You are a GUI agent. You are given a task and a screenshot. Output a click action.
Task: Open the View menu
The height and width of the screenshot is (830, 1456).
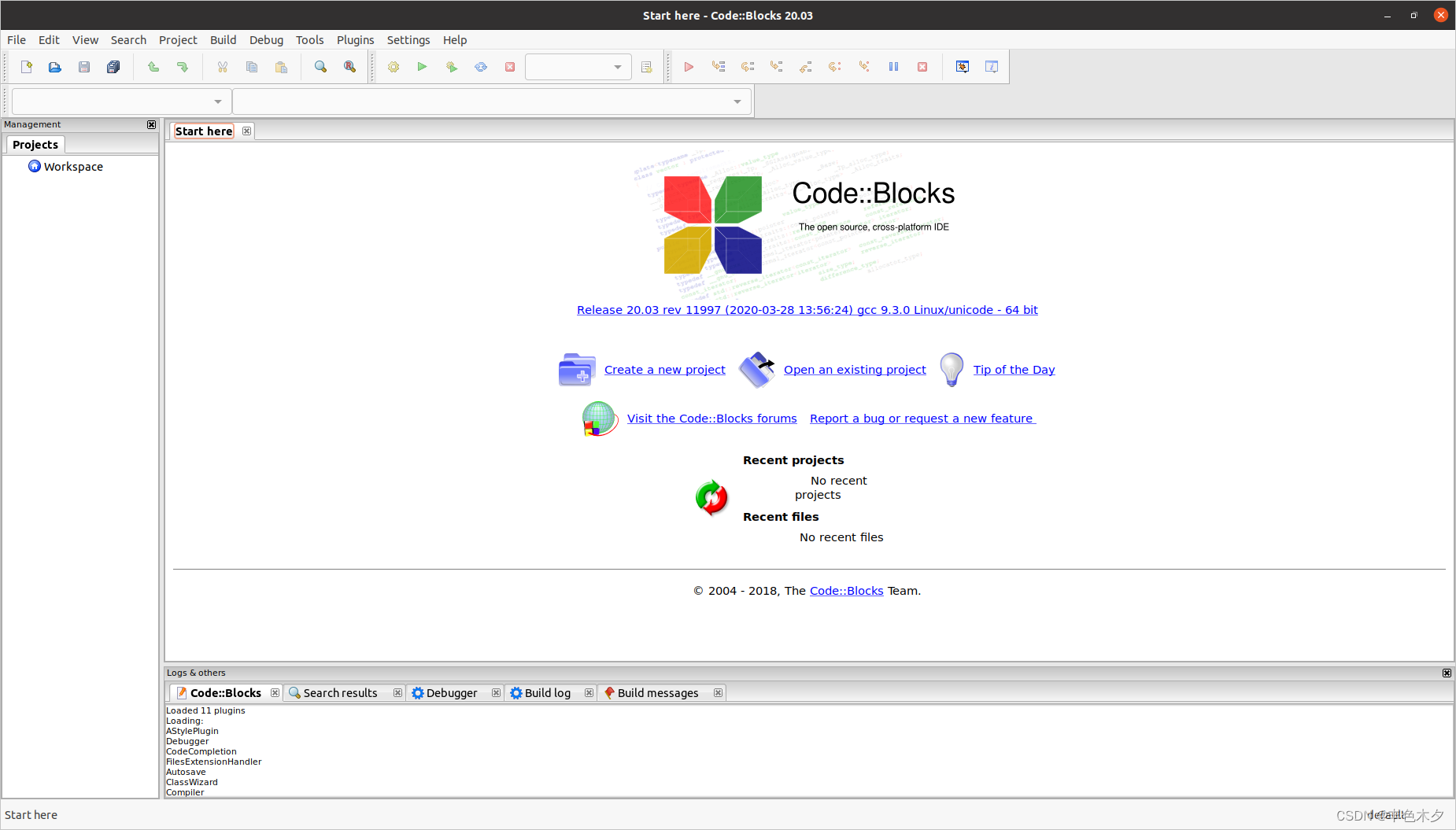(85, 40)
